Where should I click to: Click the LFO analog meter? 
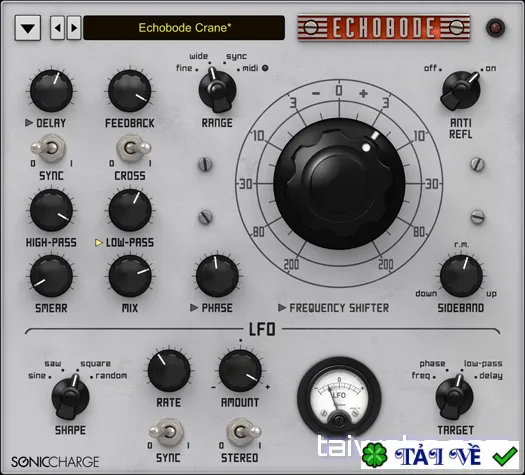[339, 398]
